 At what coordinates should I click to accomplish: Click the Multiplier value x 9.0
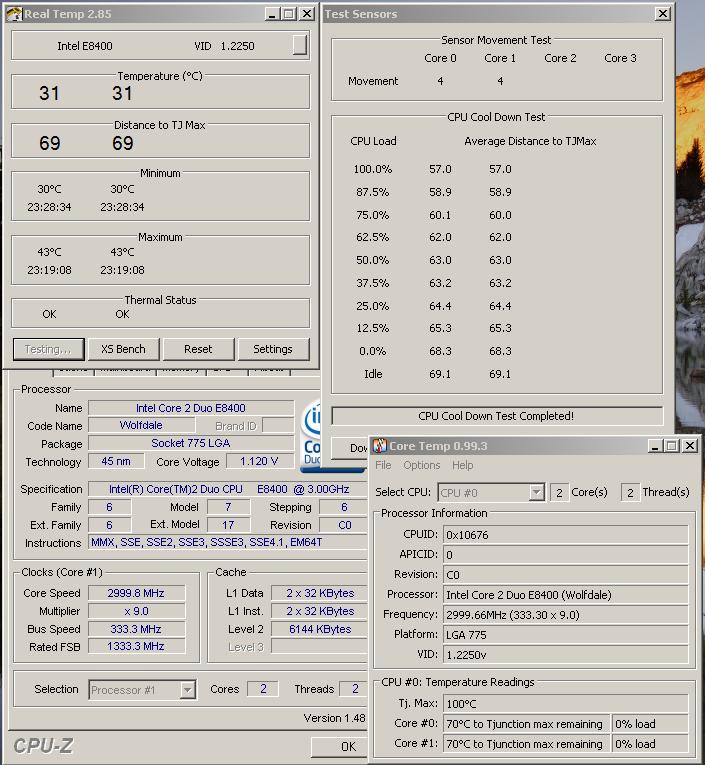(136, 611)
